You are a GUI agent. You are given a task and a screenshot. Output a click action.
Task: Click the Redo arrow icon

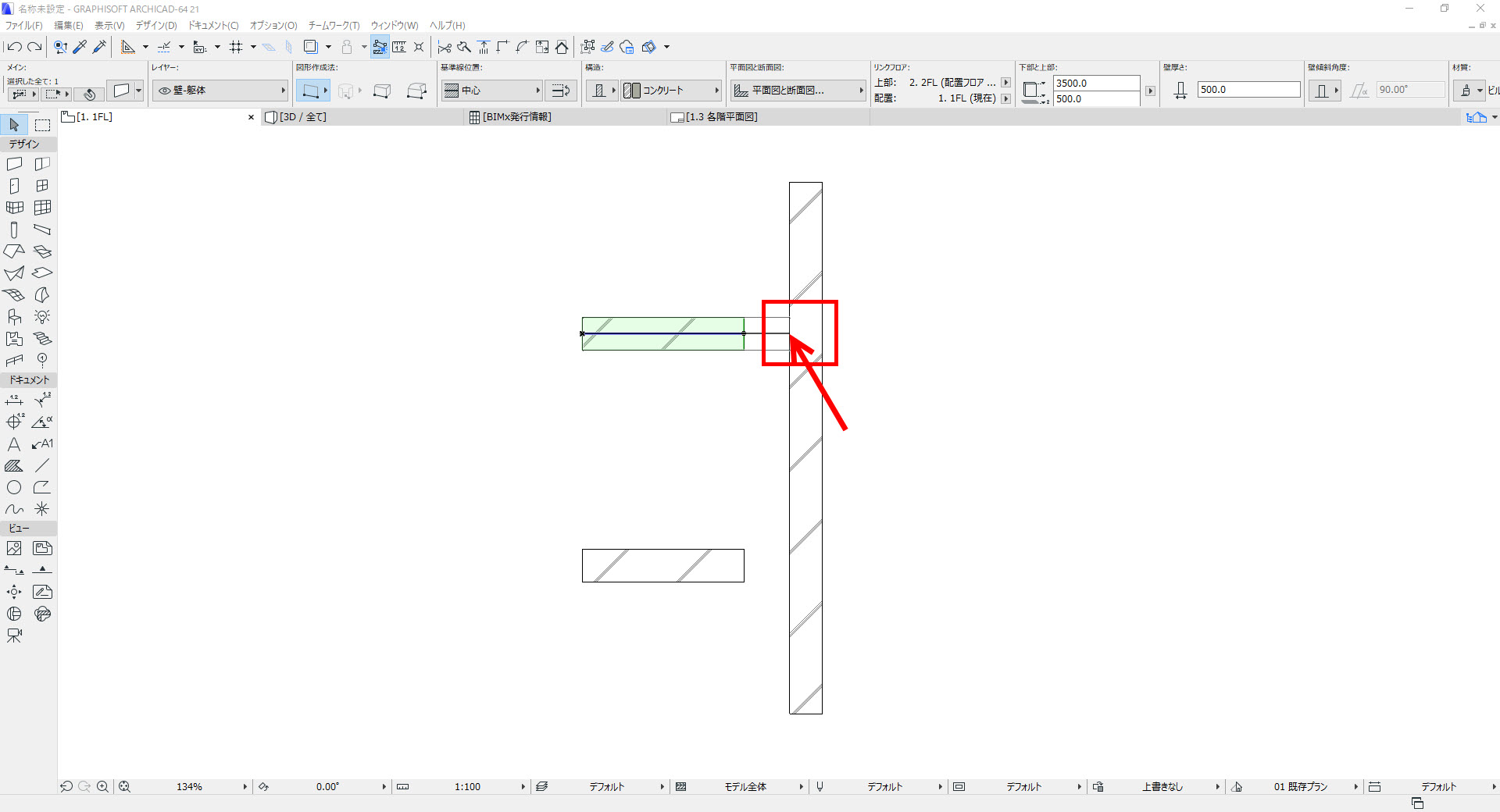click(34, 47)
